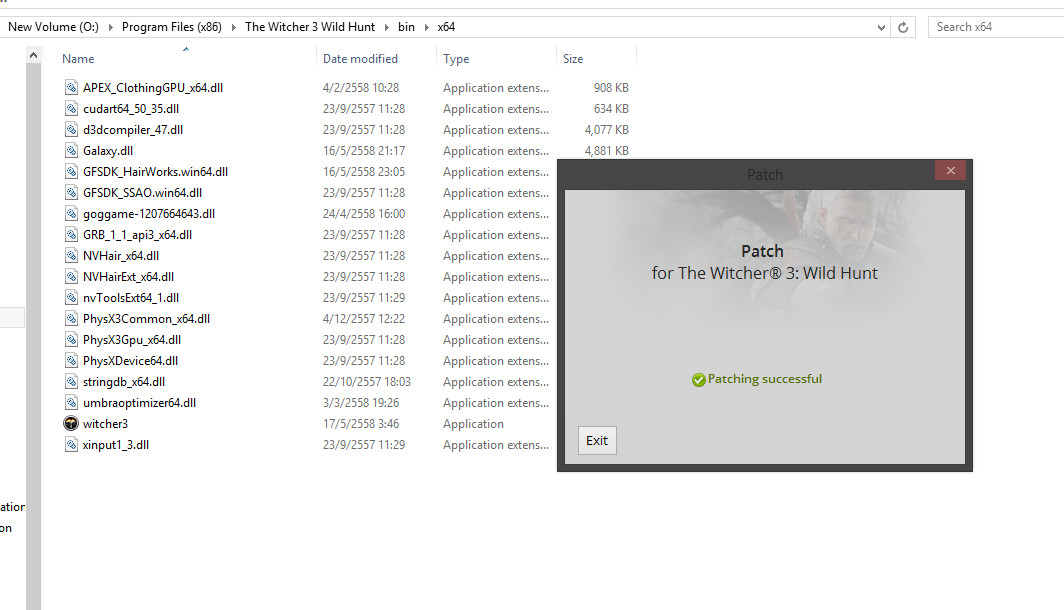The image size is (1064, 610).
Task: Click the Galaxy.dll file icon
Action: [71, 151]
